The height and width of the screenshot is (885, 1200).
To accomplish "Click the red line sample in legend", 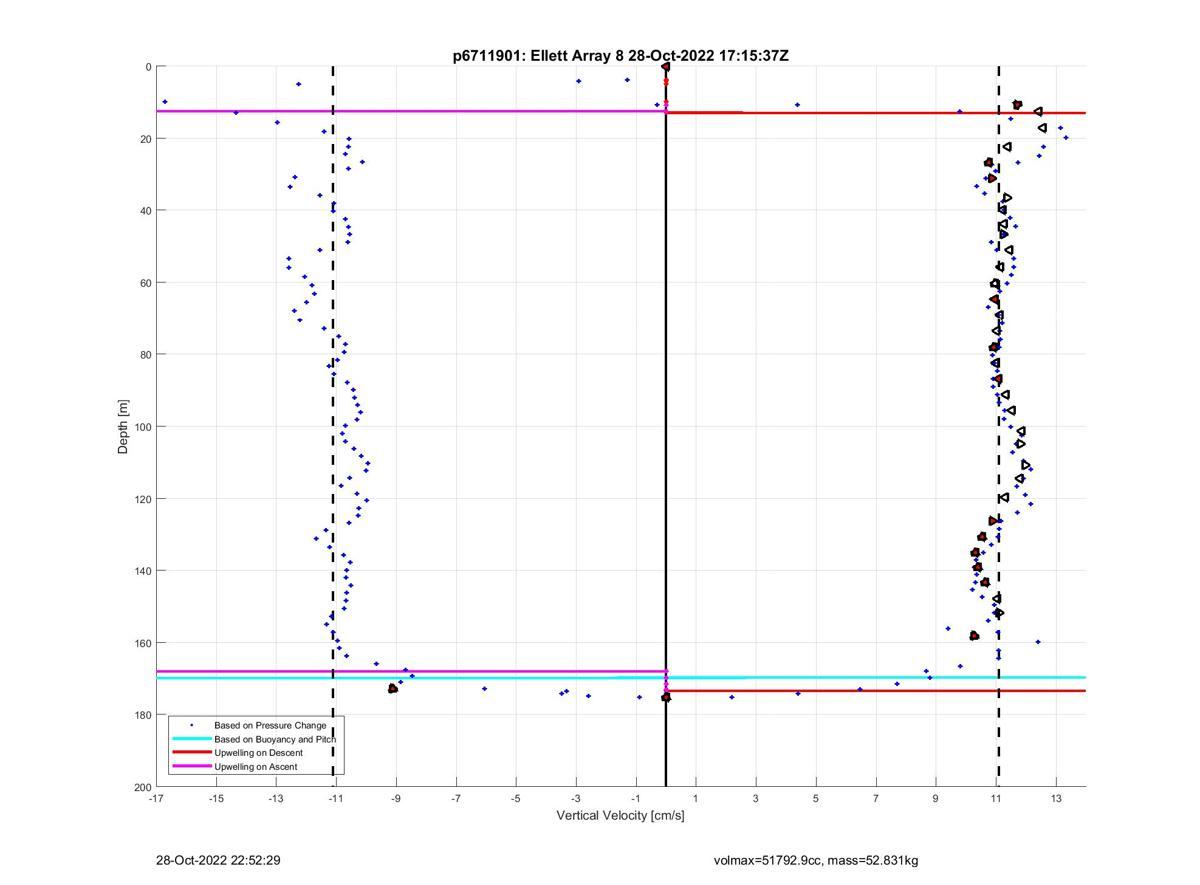I will click(x=191, y=752).
